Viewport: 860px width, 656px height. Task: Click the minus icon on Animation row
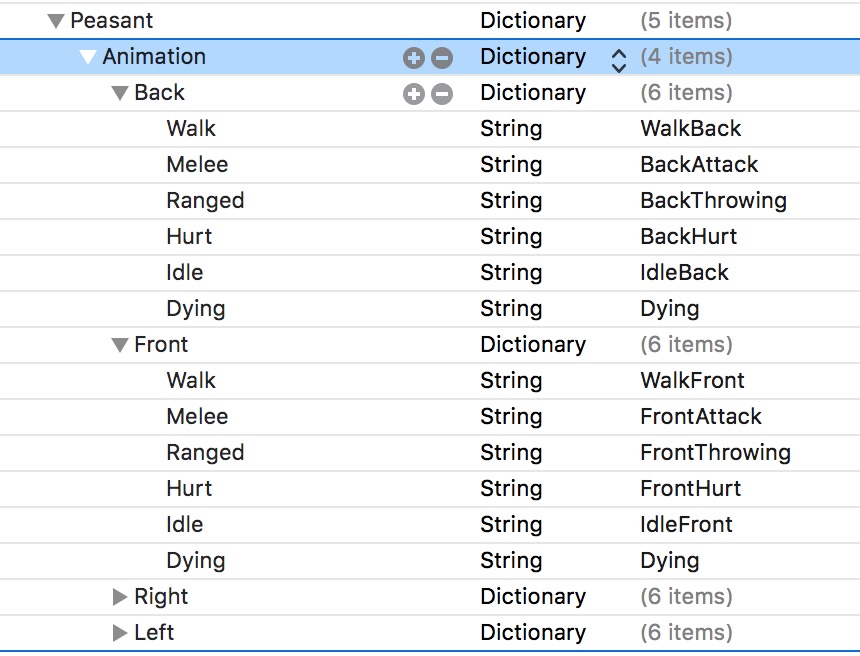click(x=442, y=58)
